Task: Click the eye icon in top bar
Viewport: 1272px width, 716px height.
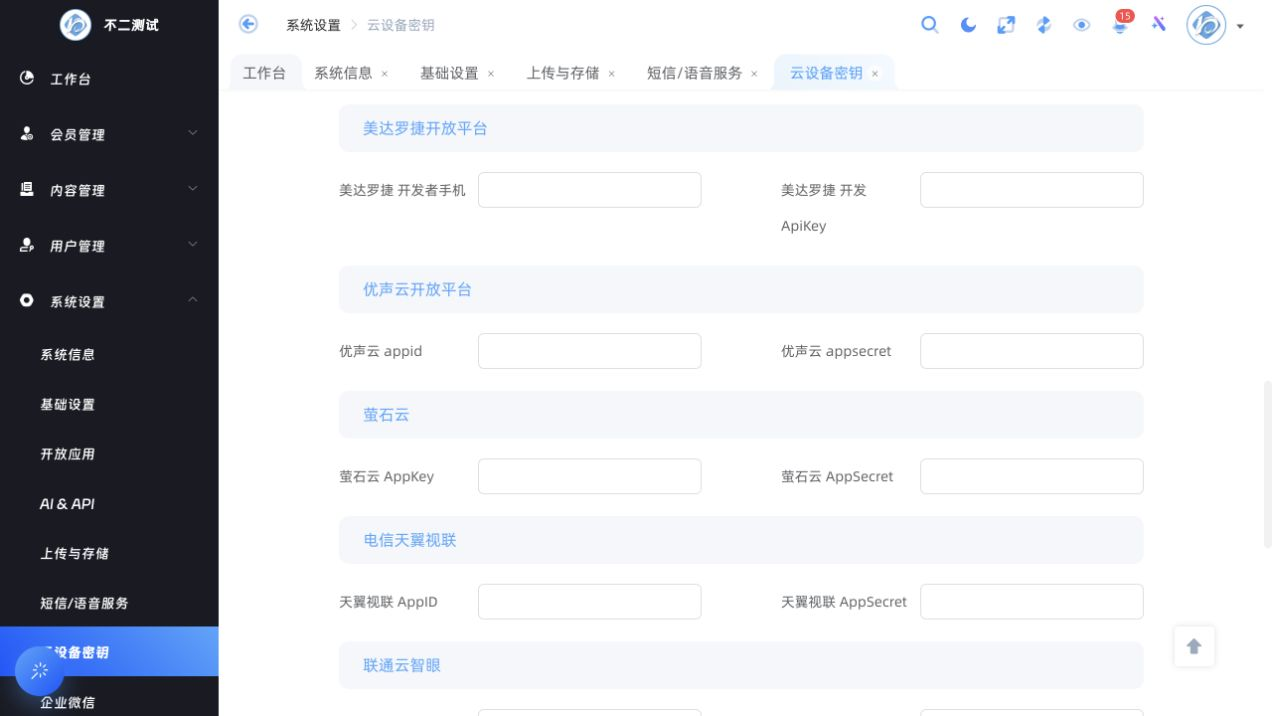Action: [x=1082, y=25]
